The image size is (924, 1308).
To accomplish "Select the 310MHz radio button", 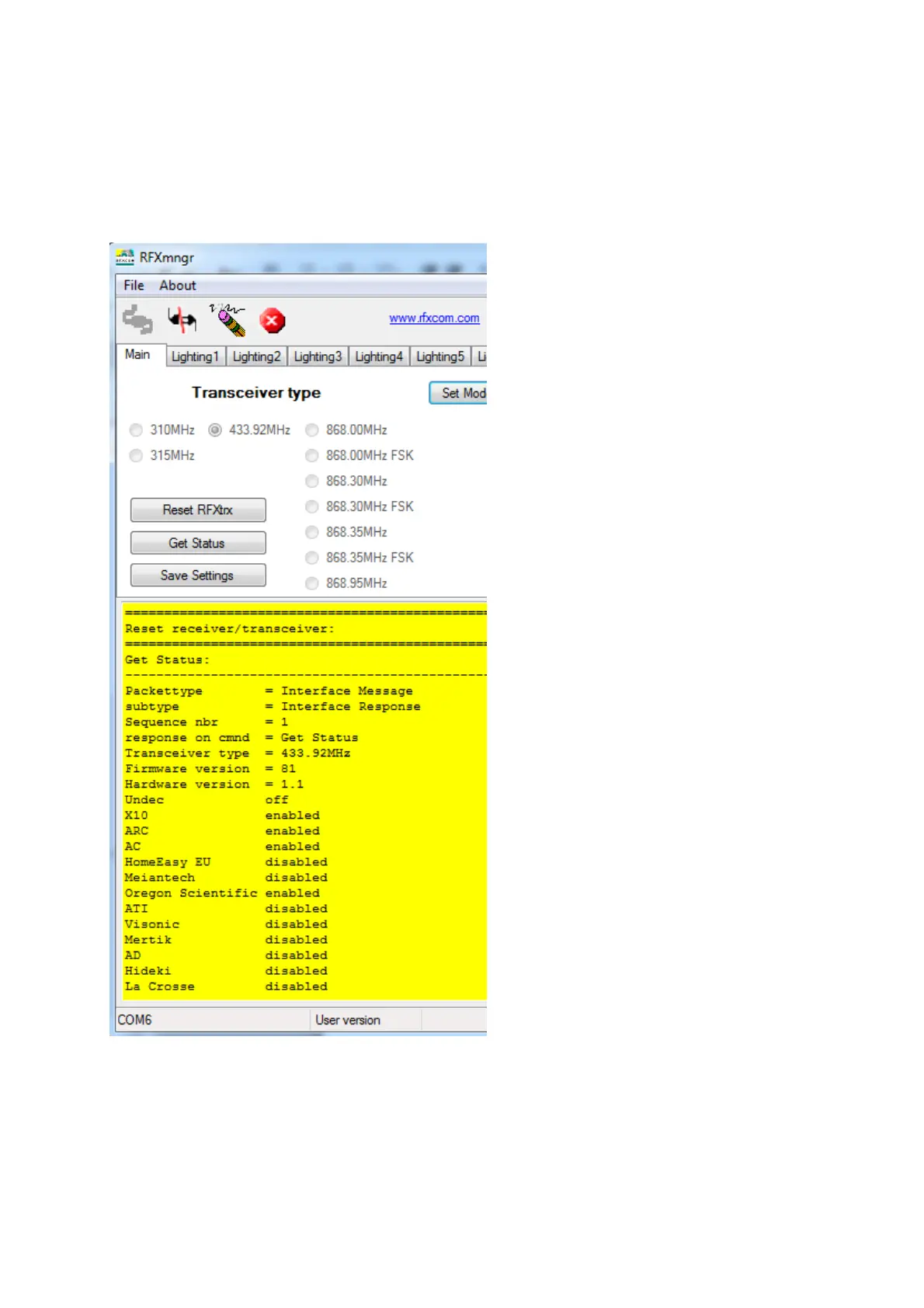I will (x=137, y=430).
